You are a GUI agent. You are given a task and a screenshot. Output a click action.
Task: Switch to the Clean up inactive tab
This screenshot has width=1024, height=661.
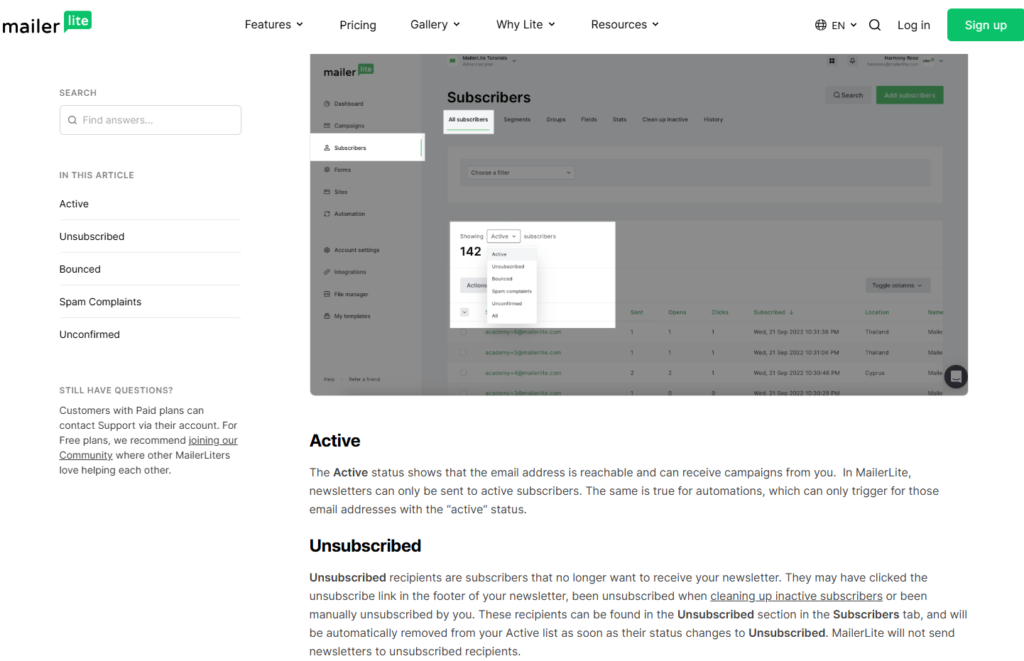[x=665, y=120]
